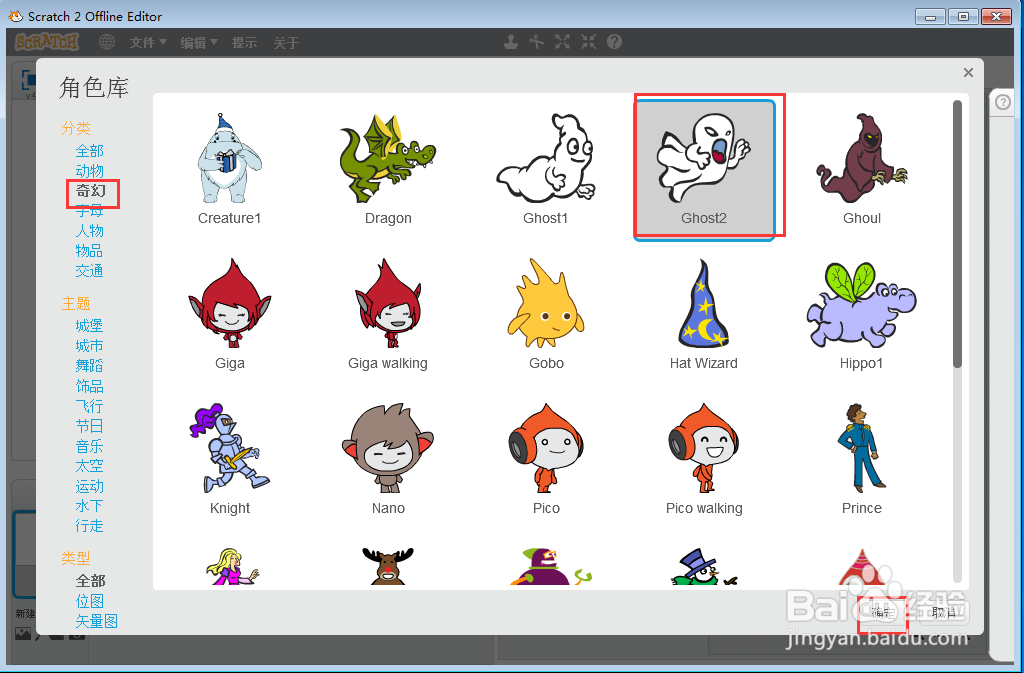Select the Creature1 sprite
Viewport: 1024px width, 673px height.
230,168
